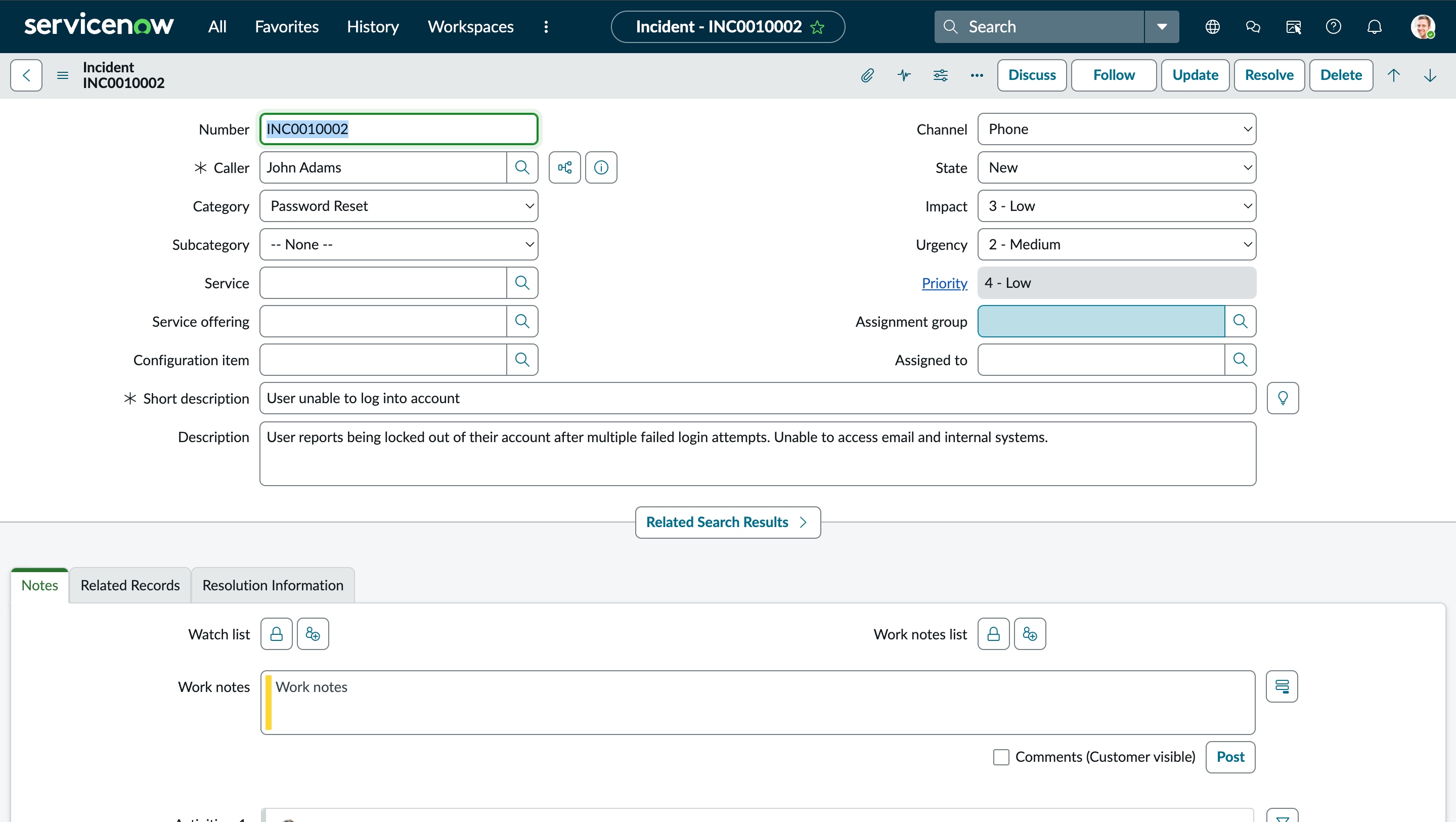This screenshot has width=1456, height=822.
Task: Unlock the Work notes list
Action: click(x=993, y=634)
